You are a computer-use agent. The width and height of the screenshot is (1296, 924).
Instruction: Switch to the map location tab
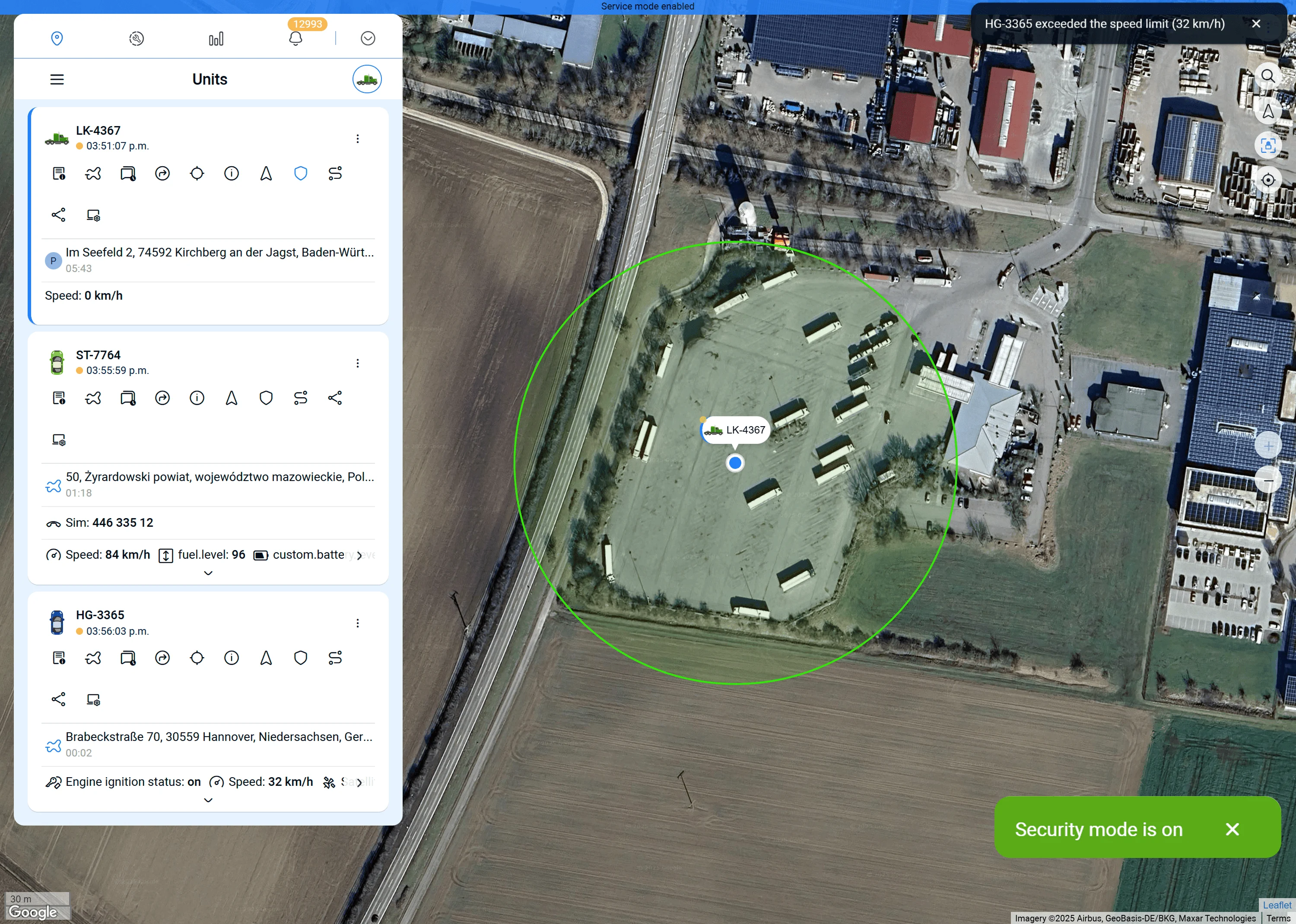[x=57, y=39]
